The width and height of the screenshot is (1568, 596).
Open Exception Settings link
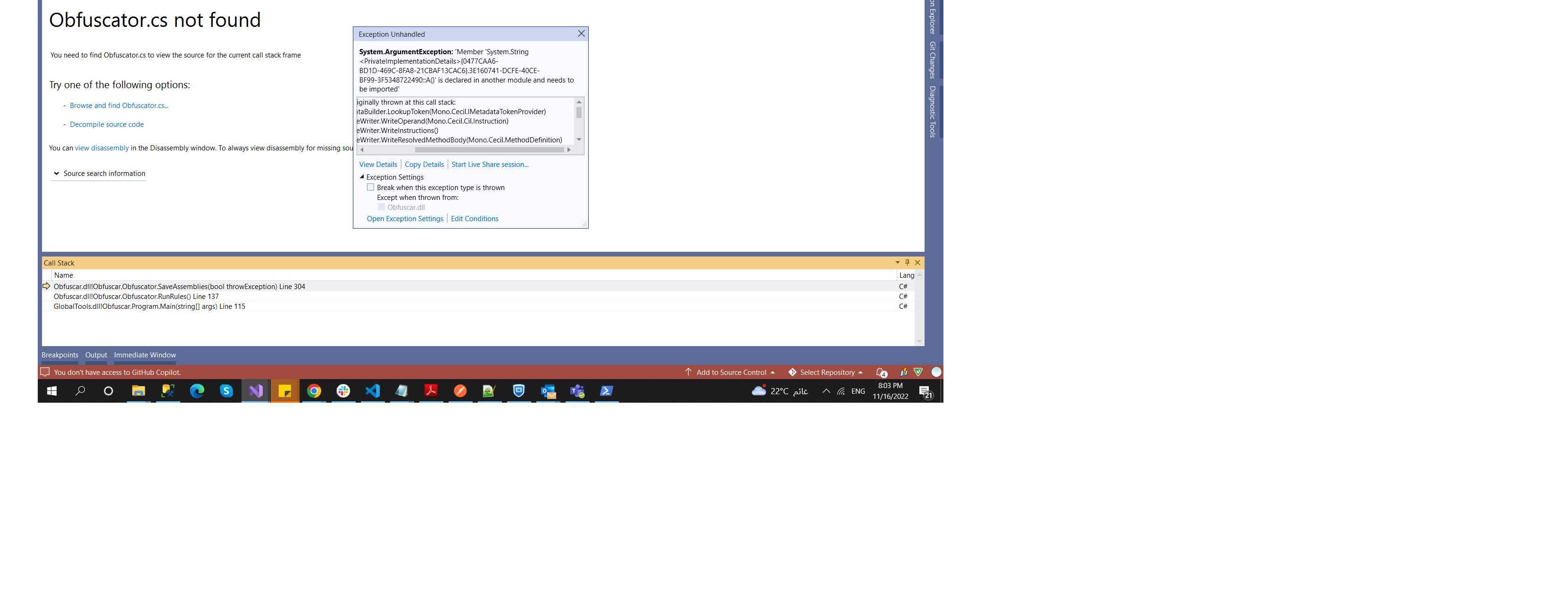405,219
